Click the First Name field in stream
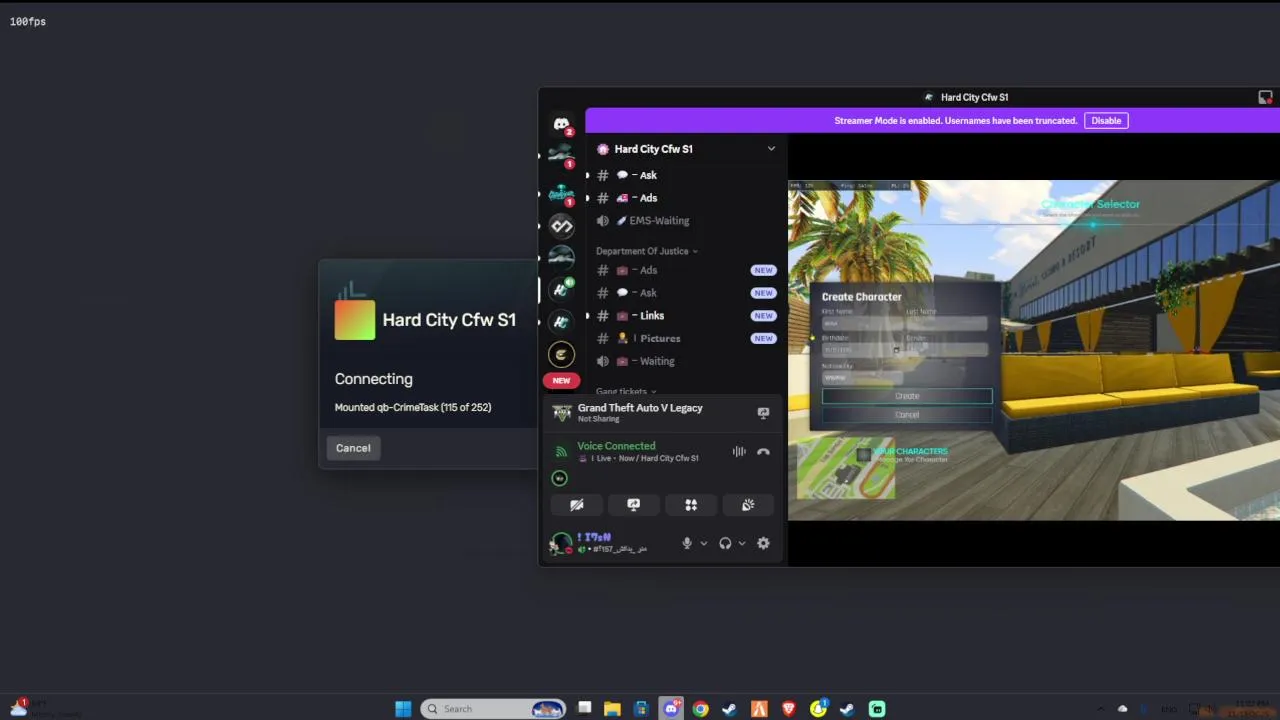The height and width of the screenshot is (720, 1280). click(x=862, y=324)
